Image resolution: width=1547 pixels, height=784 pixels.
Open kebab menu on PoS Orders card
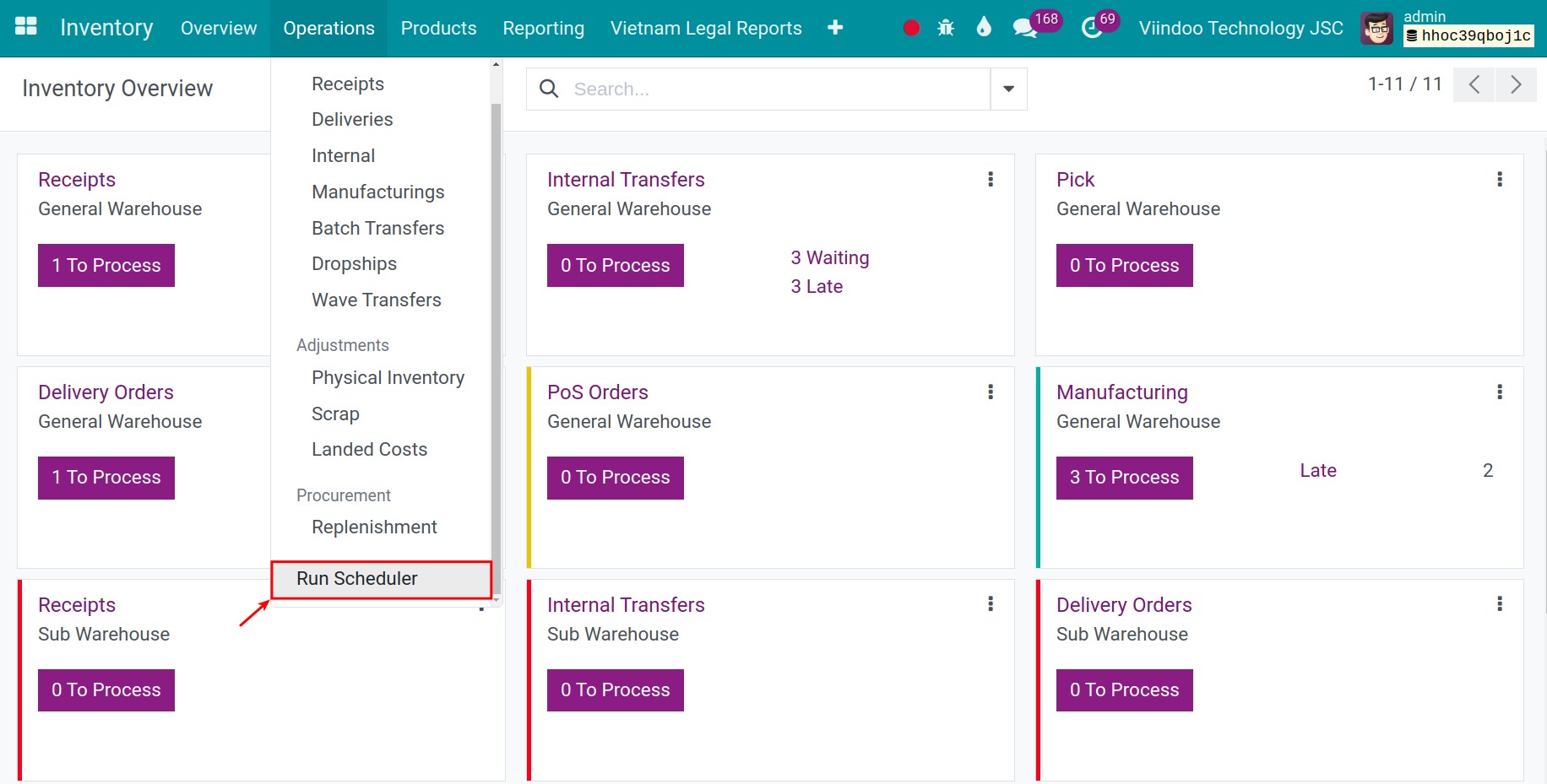[991, 392]
